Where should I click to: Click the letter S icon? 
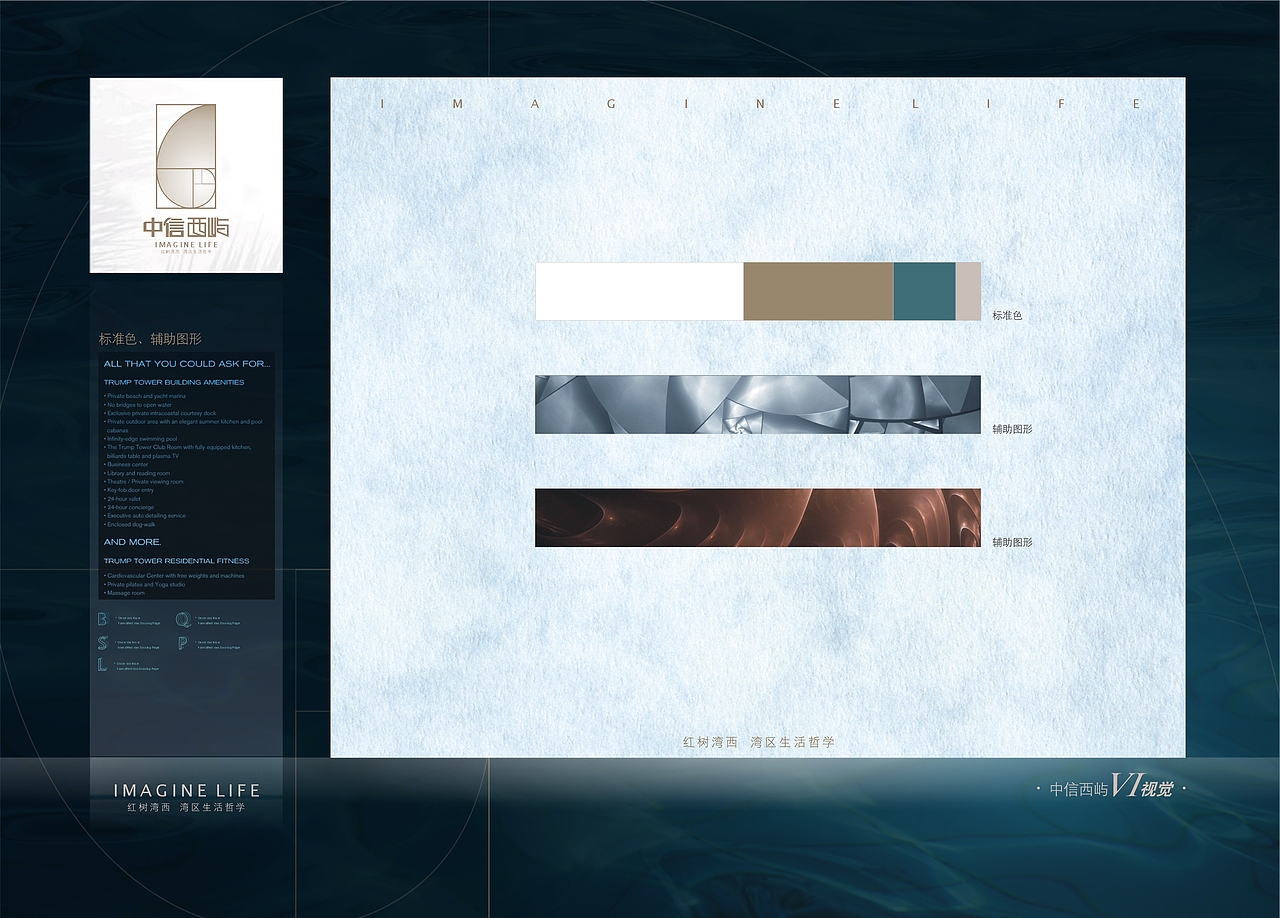(103, 644)
